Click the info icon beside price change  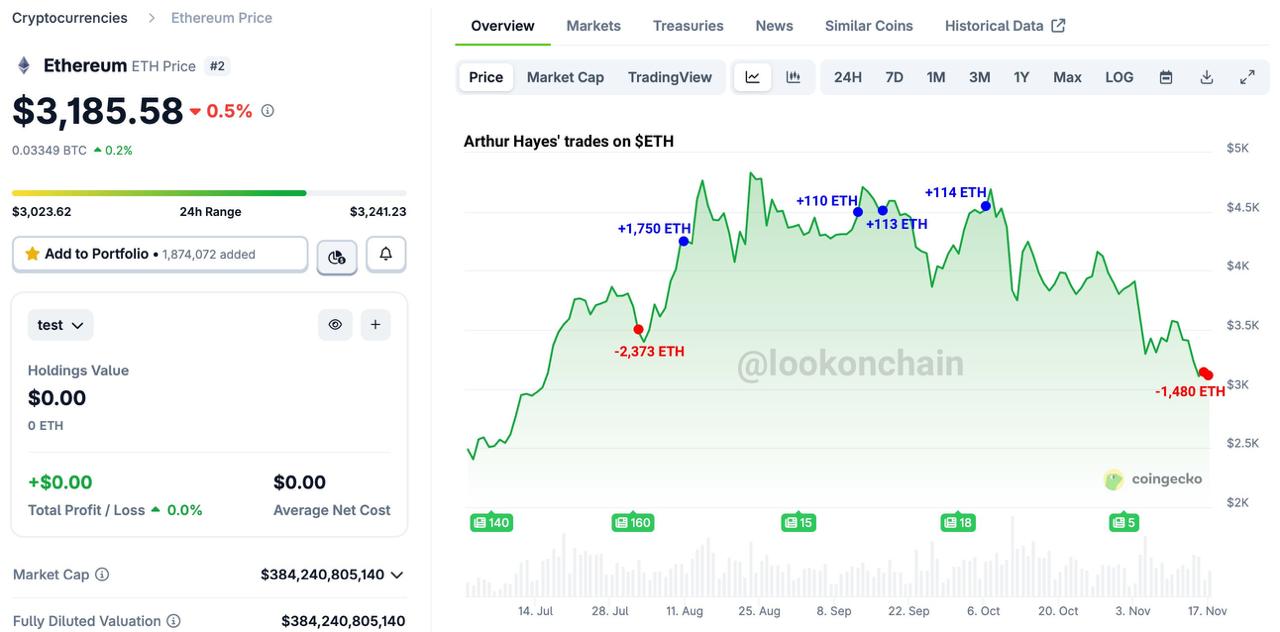(267, 111)
